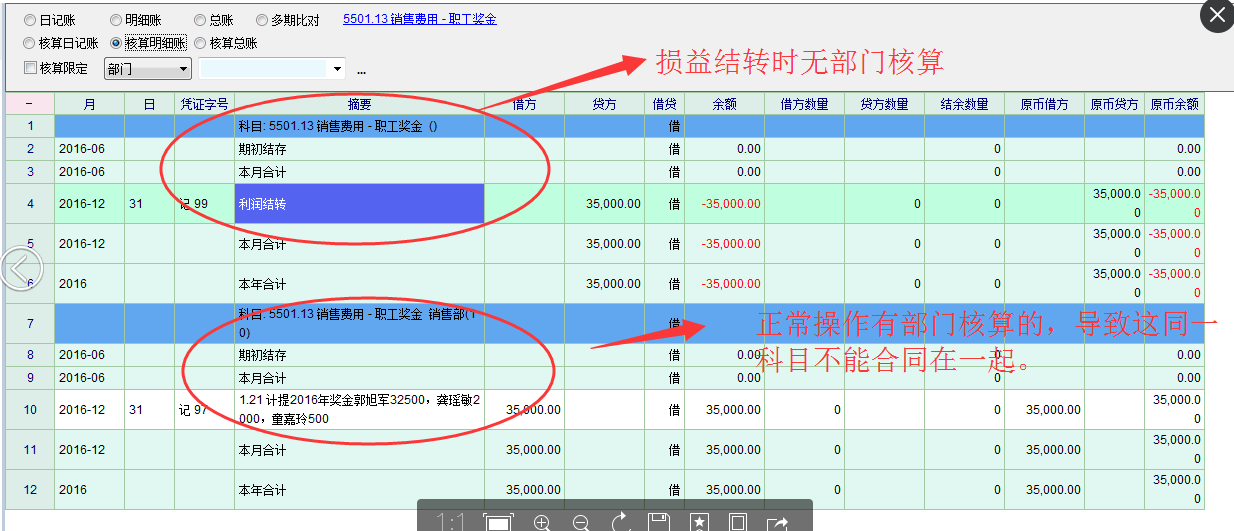Select the 日记账 radio button
The height and width of the screenshot is (531, 1234).
click(x=29, y=20)
